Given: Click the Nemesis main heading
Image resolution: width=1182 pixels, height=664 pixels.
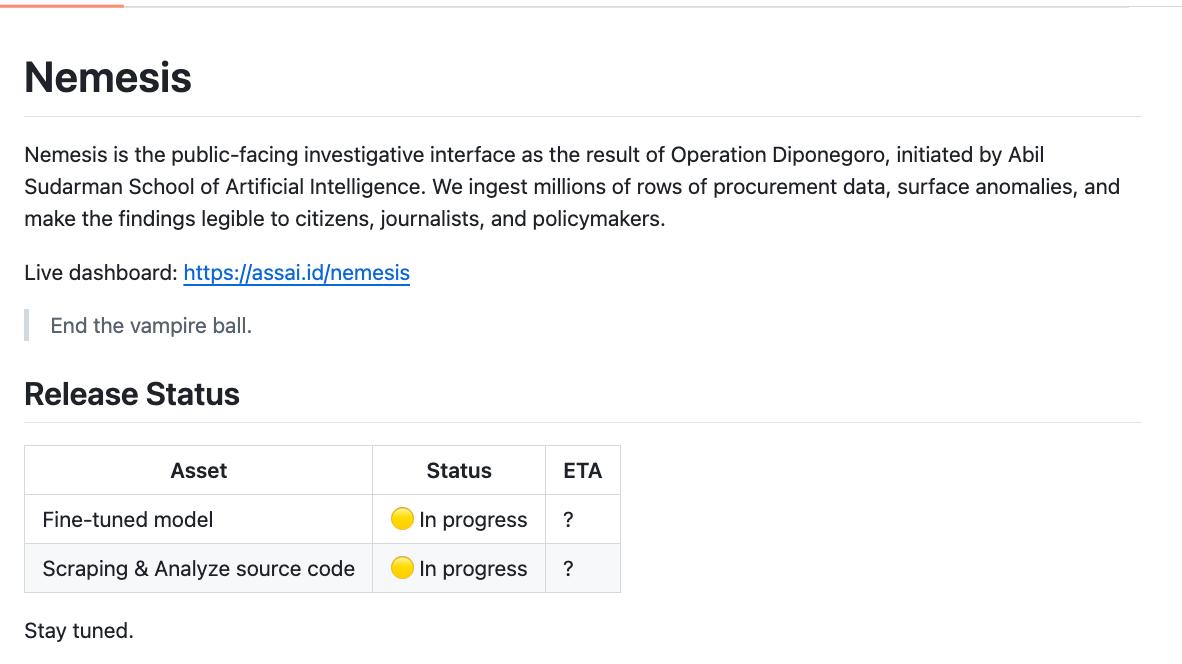Looking at the screenshot, I should pos(108,78).
